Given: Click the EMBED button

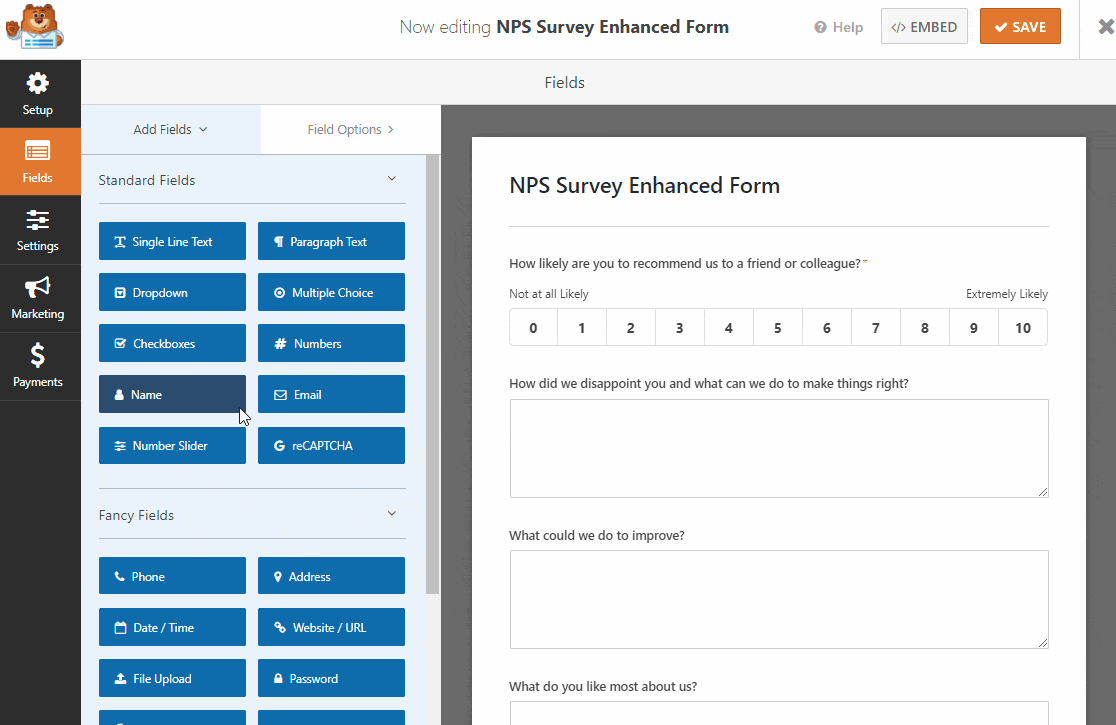Looking at the screenshot, I should (924, 26).
